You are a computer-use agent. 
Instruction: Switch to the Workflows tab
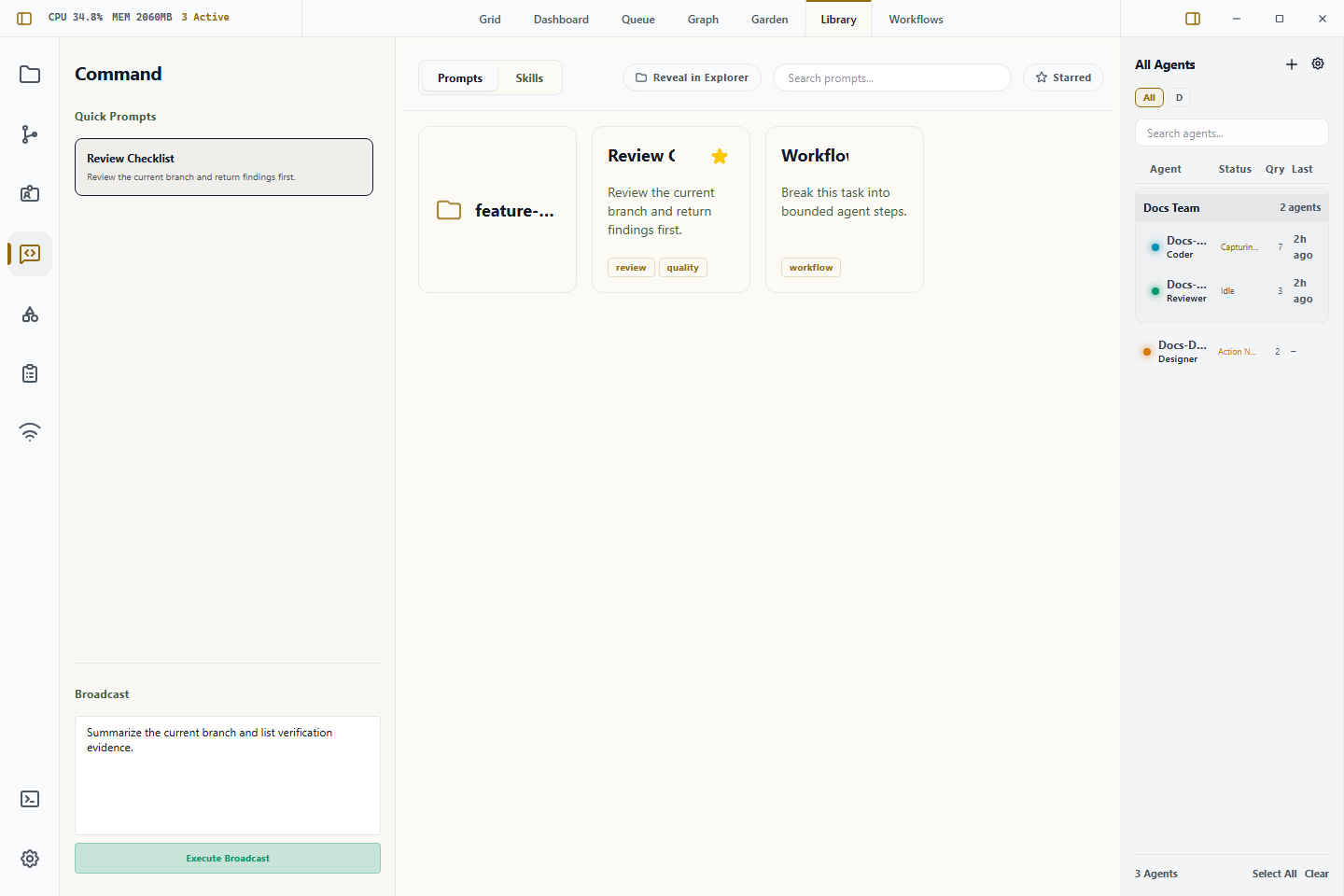[916, 19]
